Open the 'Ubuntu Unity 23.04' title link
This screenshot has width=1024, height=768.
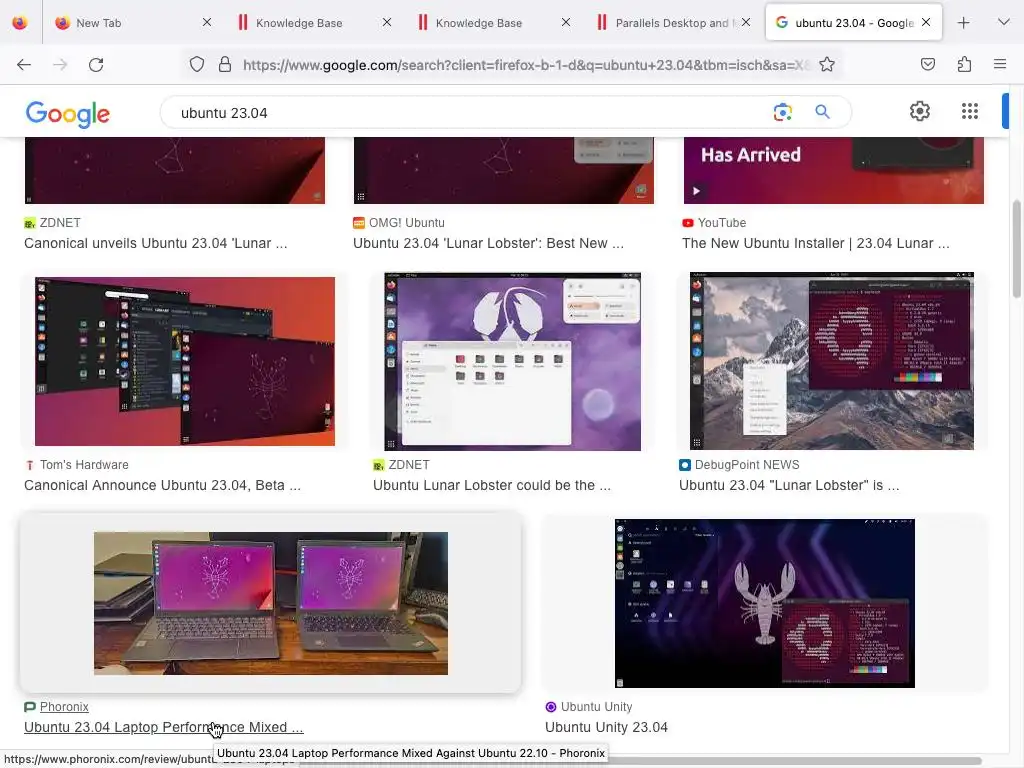pos(606,728)
